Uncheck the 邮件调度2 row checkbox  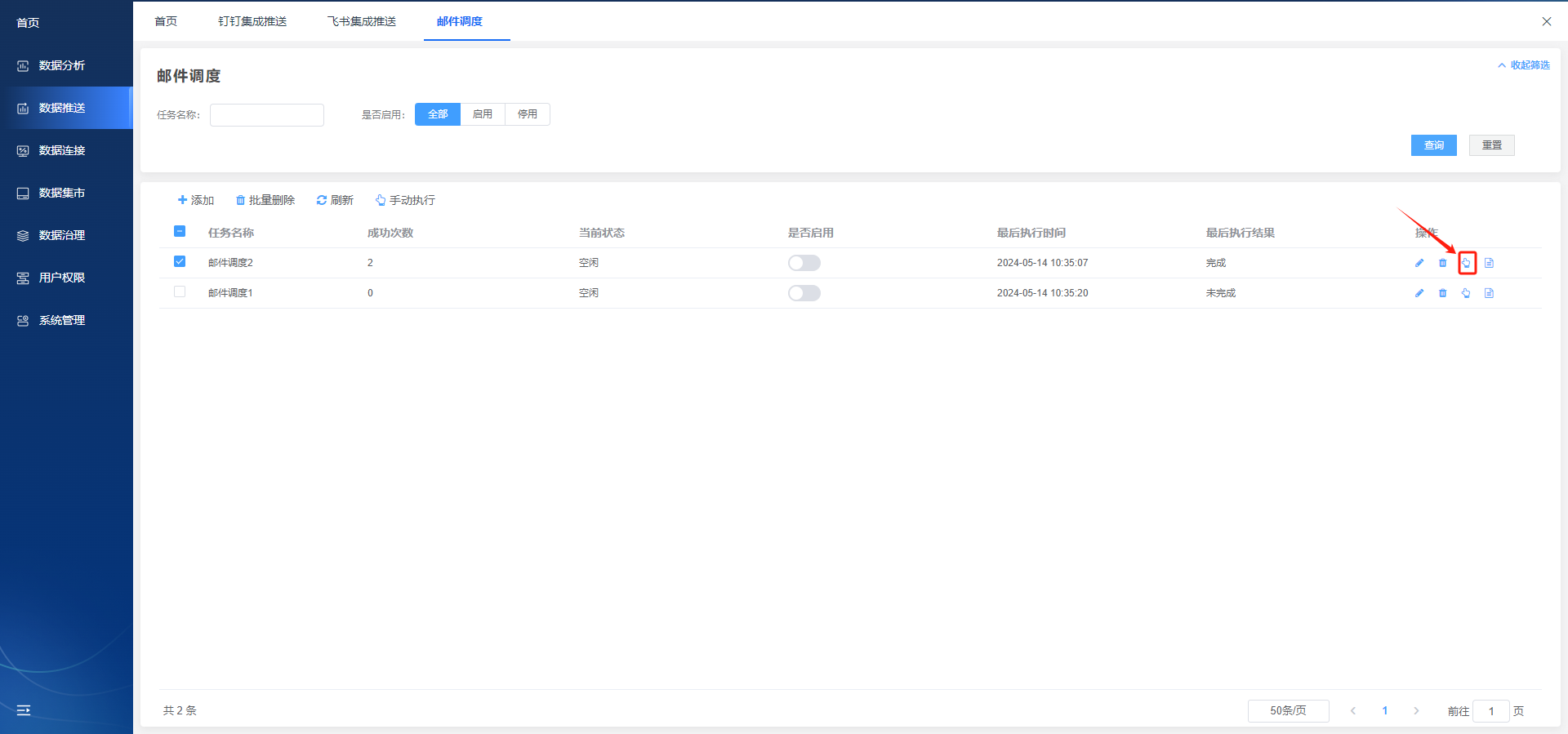(180, 261)
